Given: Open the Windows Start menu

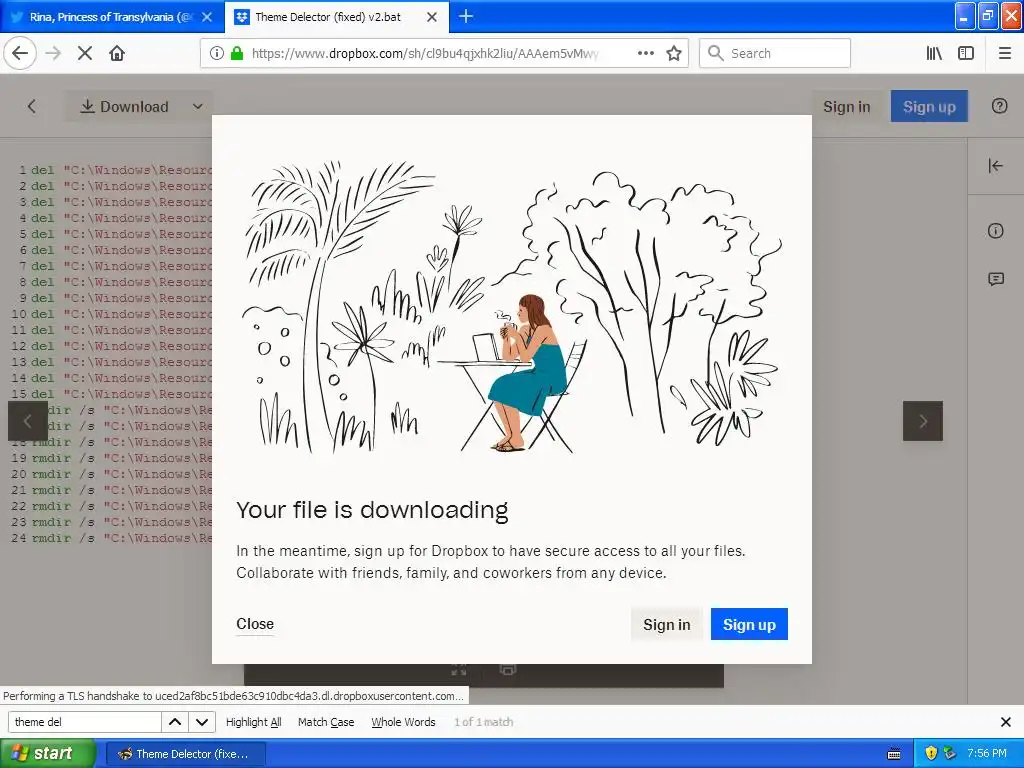Looking at the screenshot, I should tap(48, 754).
